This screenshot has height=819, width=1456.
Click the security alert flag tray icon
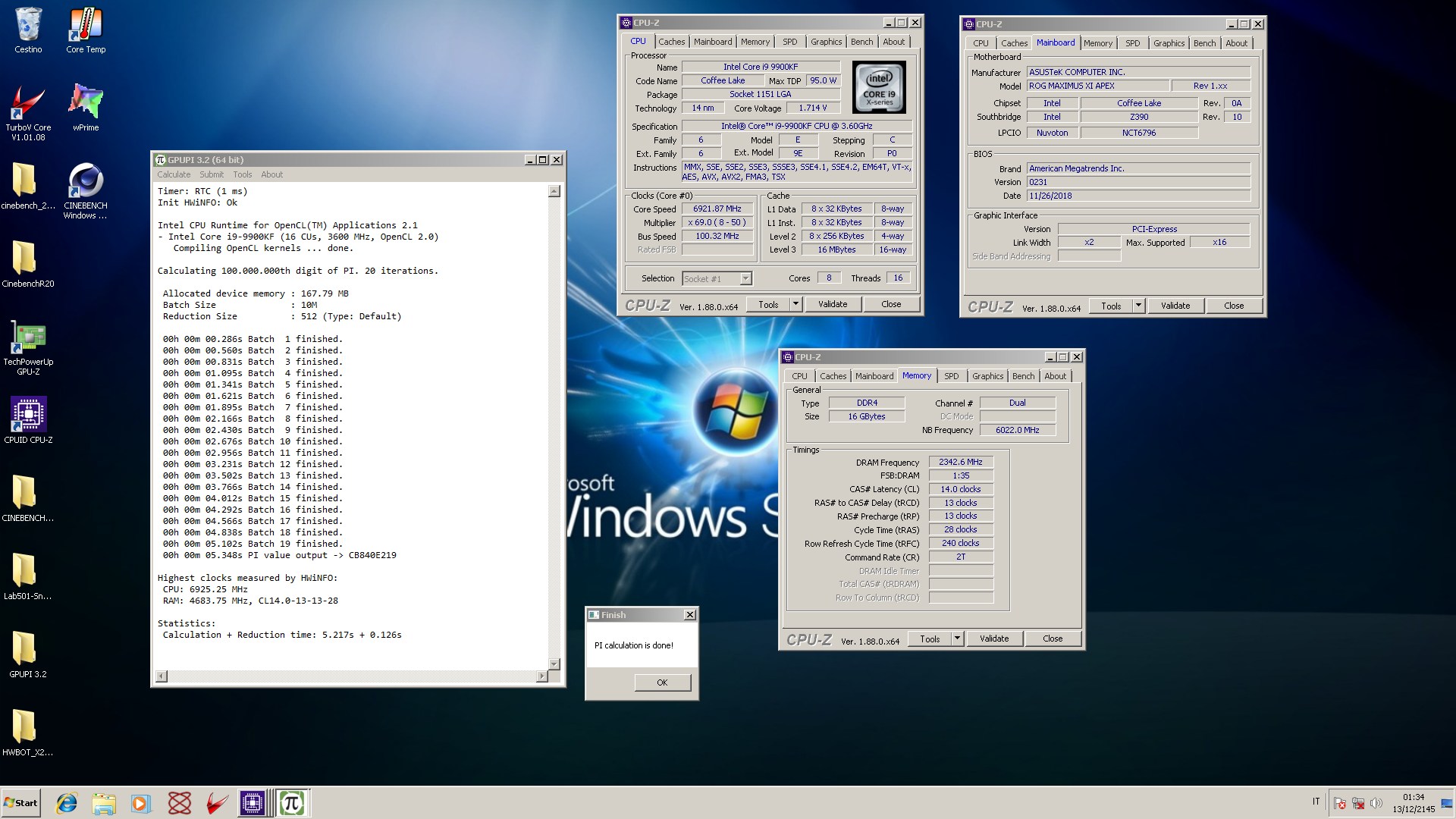(1339, 804)
